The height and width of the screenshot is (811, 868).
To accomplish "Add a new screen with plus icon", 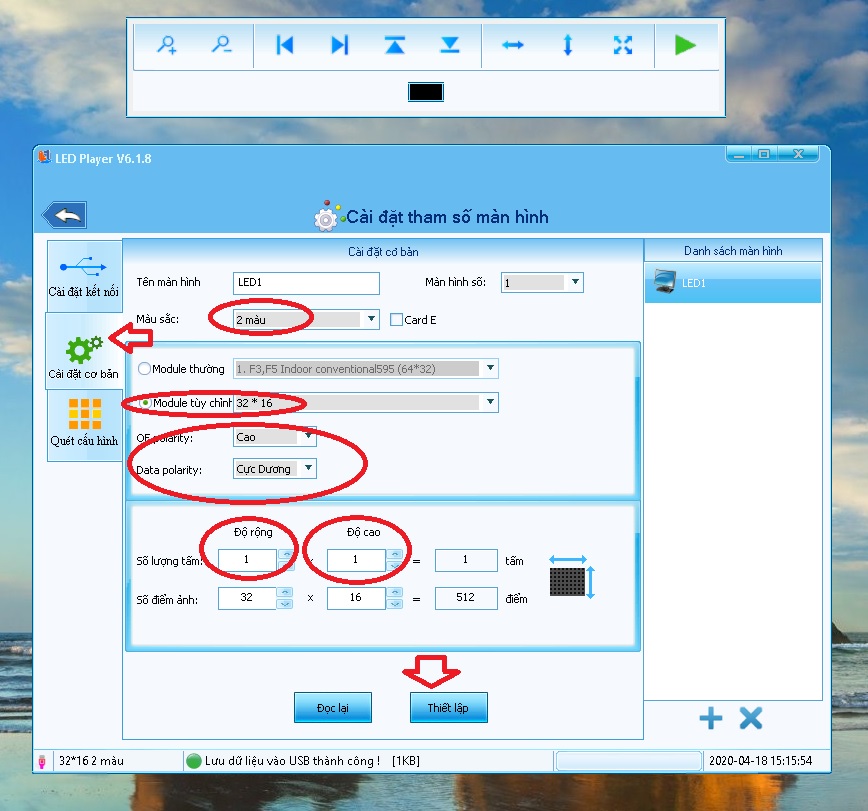I will [711, 719].
